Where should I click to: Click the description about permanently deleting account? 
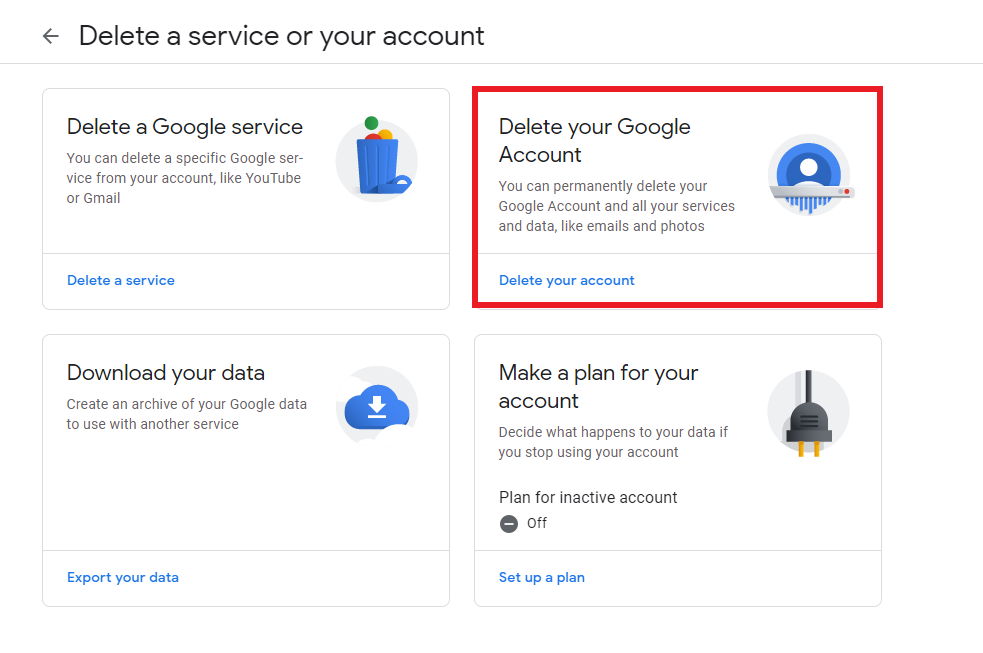pyautogui.click(x=616, y=206)
